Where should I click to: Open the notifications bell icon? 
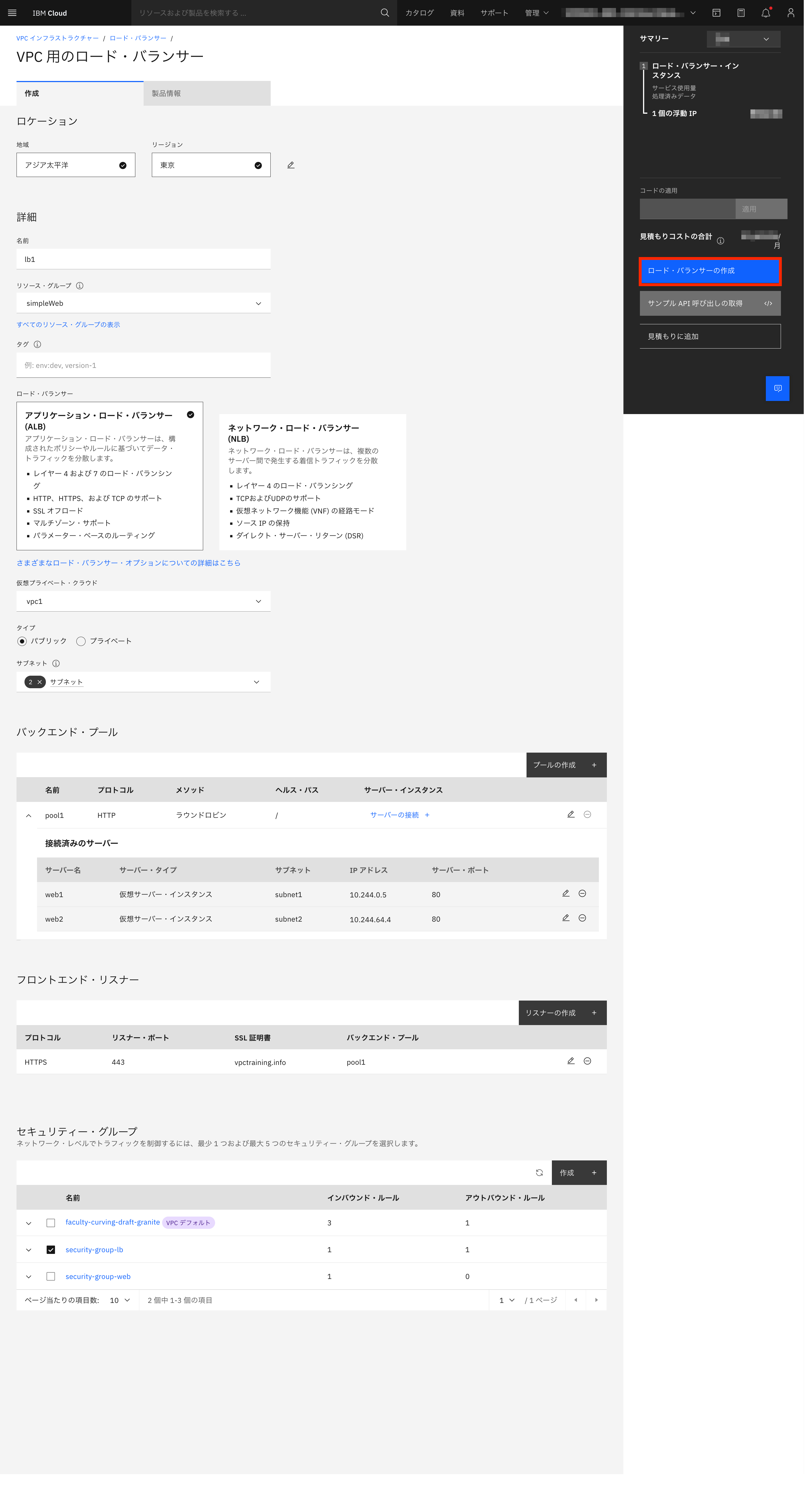coord(765,13)
